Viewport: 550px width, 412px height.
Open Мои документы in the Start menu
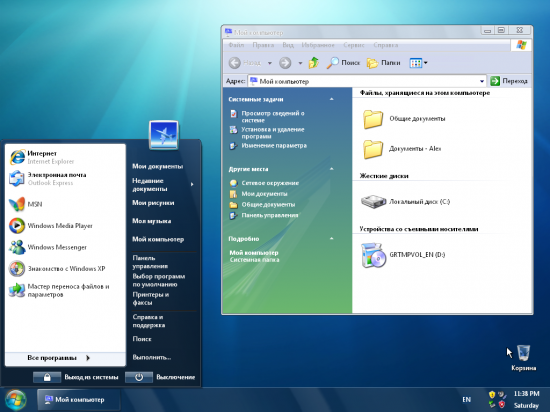pos(157,166)
